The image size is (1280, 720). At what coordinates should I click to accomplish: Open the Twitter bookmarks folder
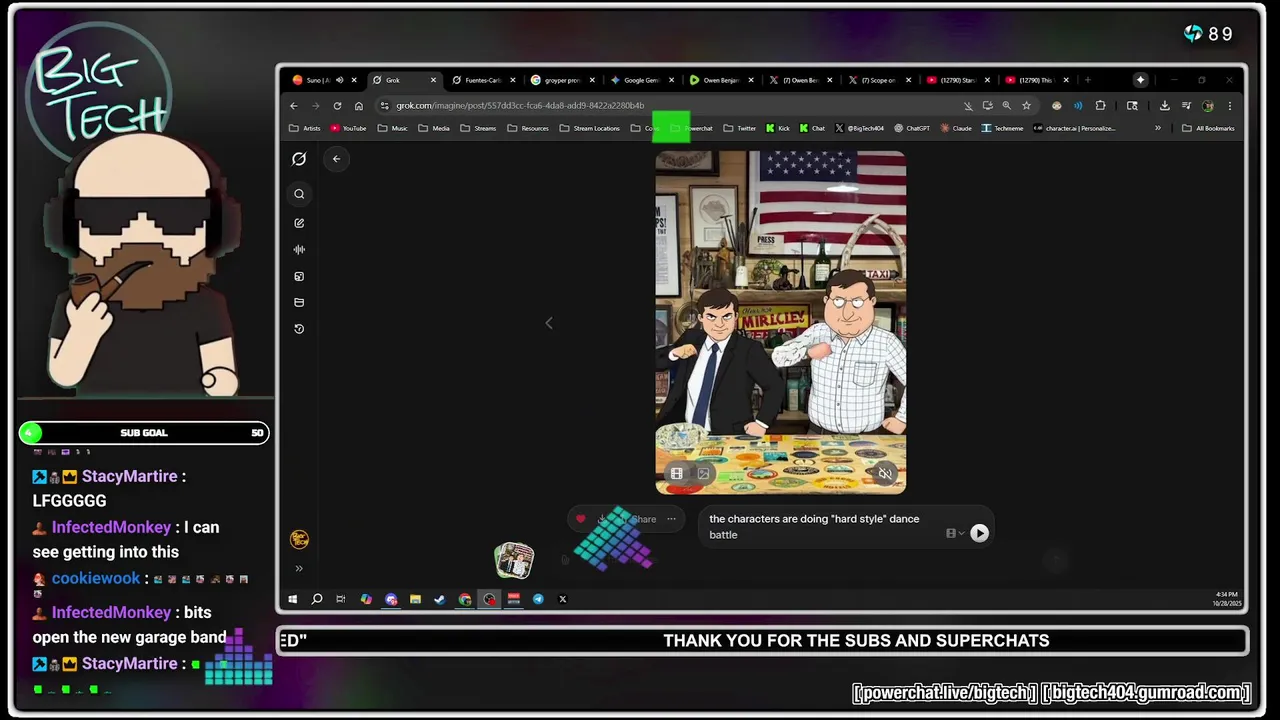pos(740,128)
